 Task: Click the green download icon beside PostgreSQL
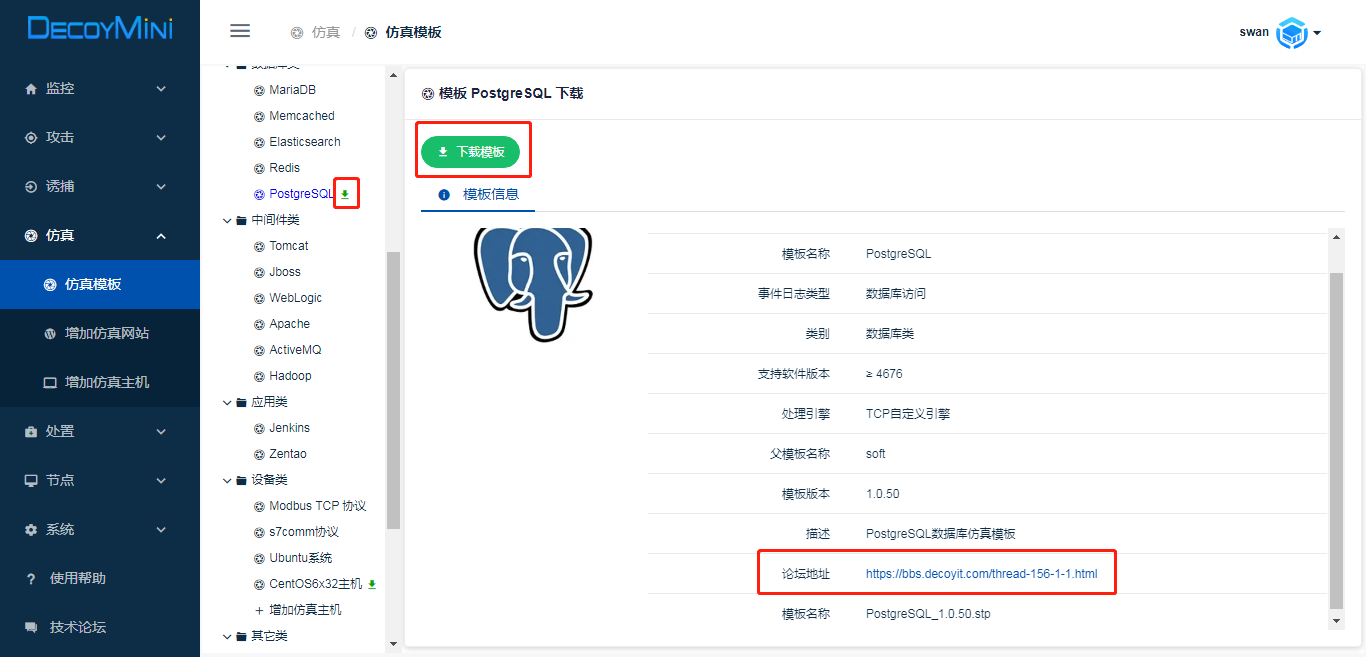pos(345,194)
